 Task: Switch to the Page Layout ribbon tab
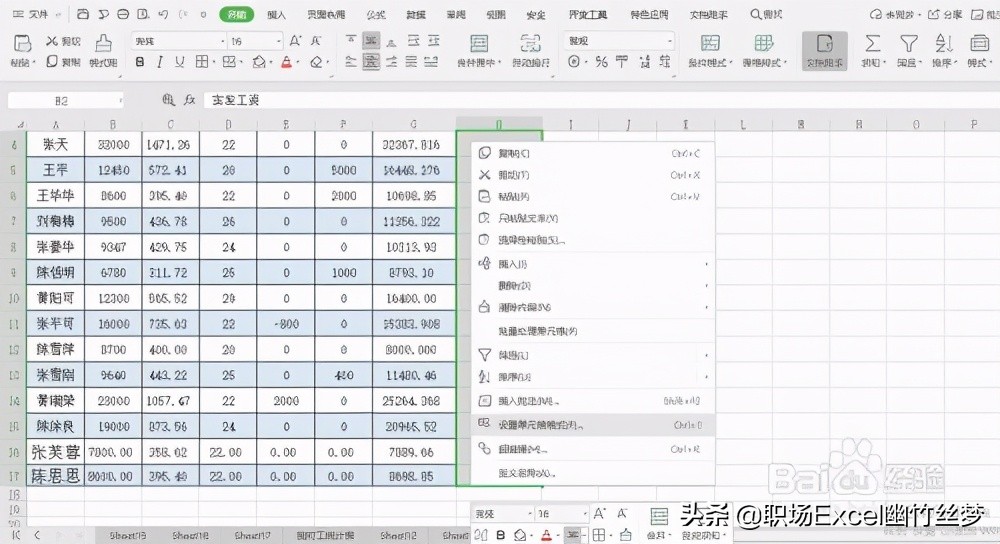click(x=326, y=14)
